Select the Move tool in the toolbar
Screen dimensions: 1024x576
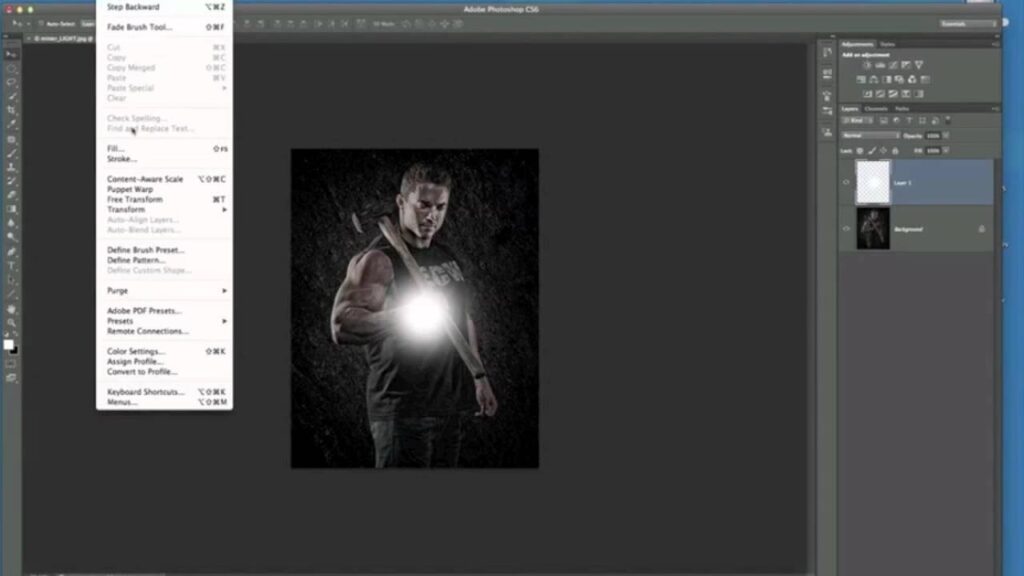(x=11, y=54)
